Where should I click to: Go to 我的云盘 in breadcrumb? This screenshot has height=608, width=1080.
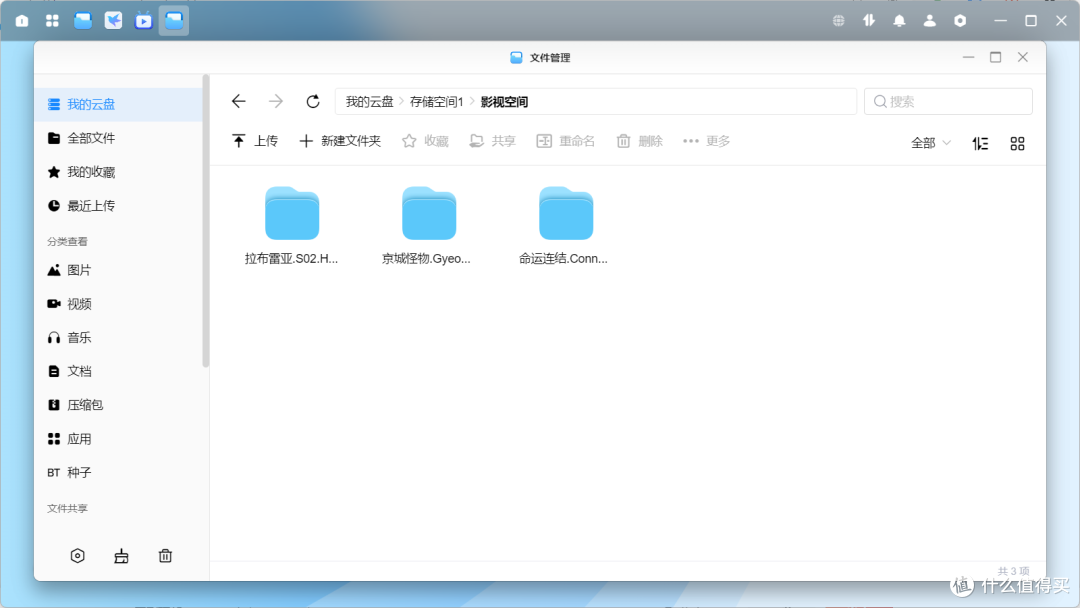click(x=369, y=102)
